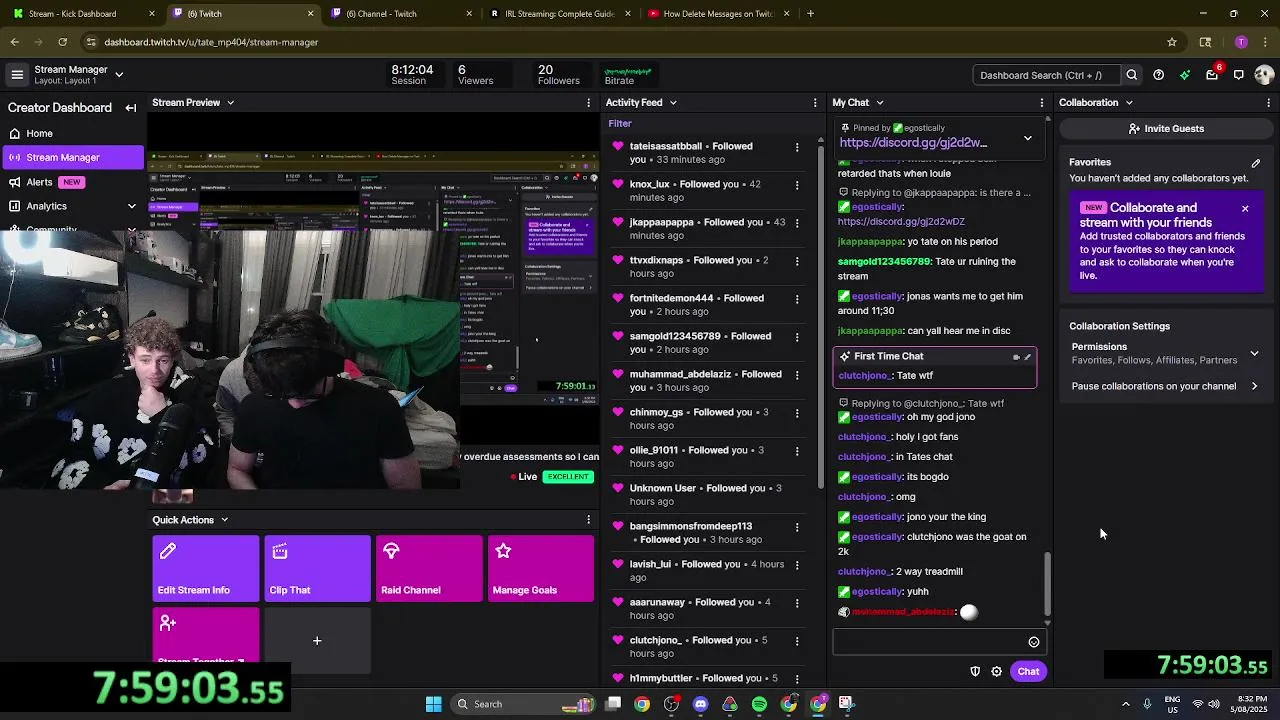
Task: Expand the Quick Actions title dropdown
Action: (x=224, y=520)
